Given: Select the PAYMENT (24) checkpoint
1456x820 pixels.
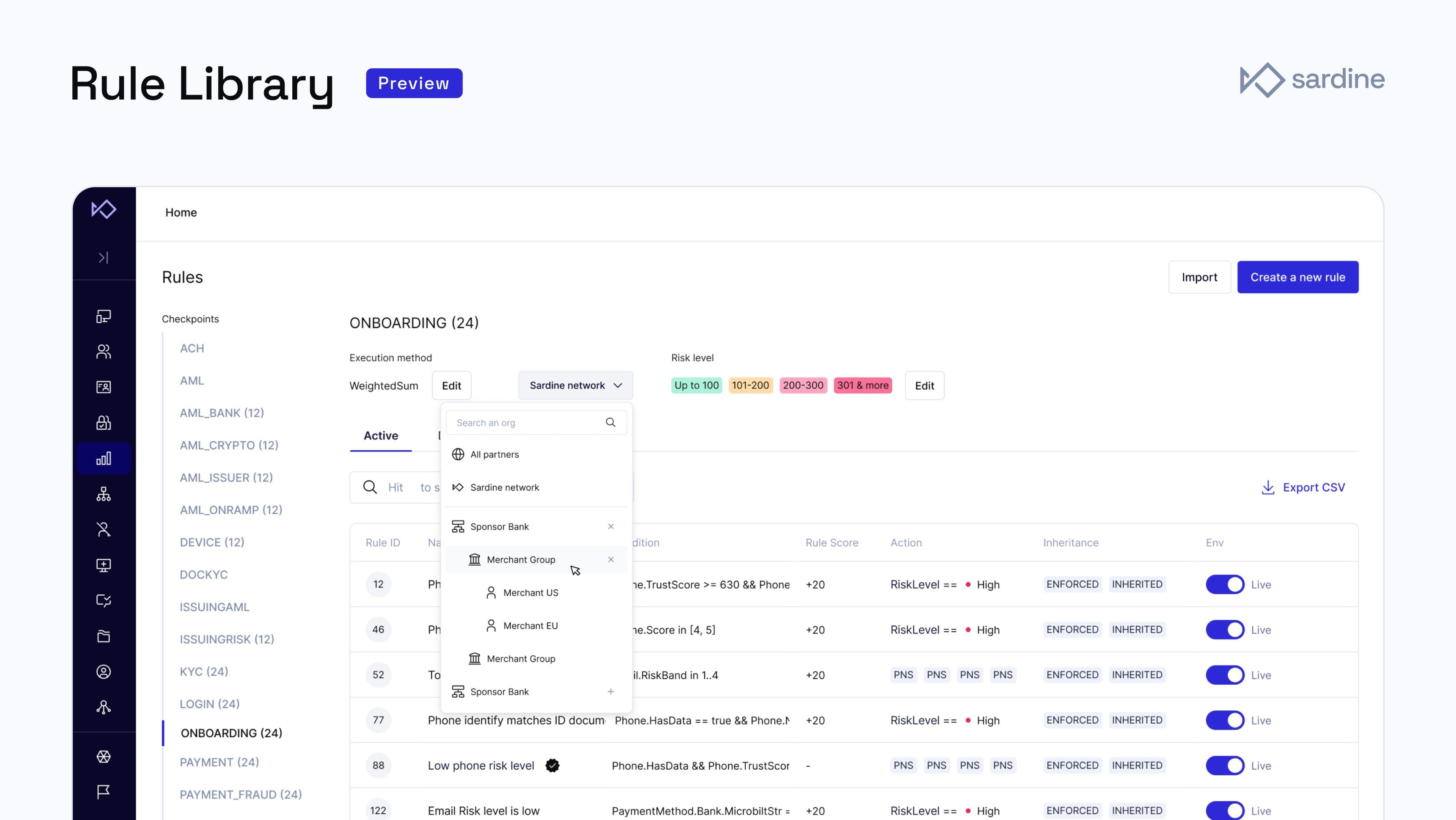Looking at the screenshot, I should click(219, 762).
